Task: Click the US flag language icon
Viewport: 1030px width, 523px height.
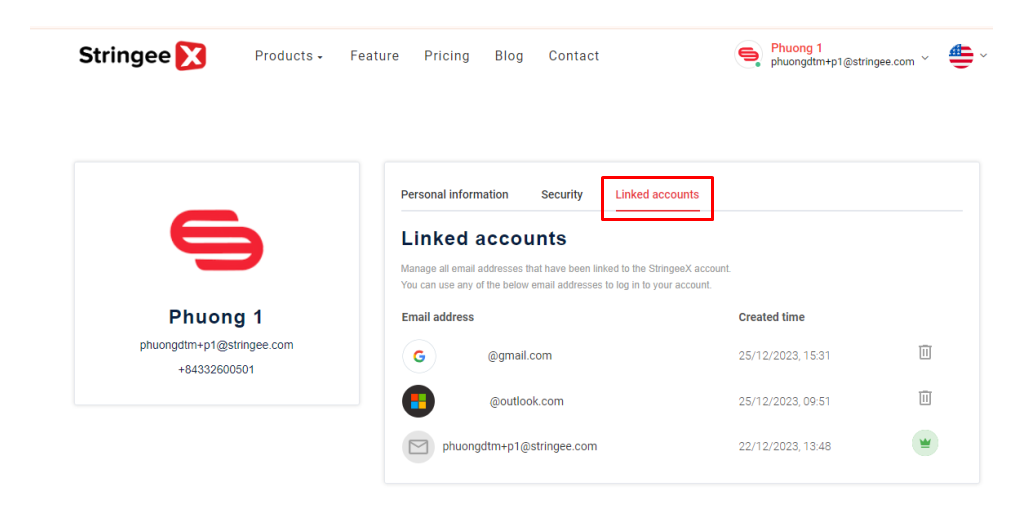Action: (x=961, y=56)
